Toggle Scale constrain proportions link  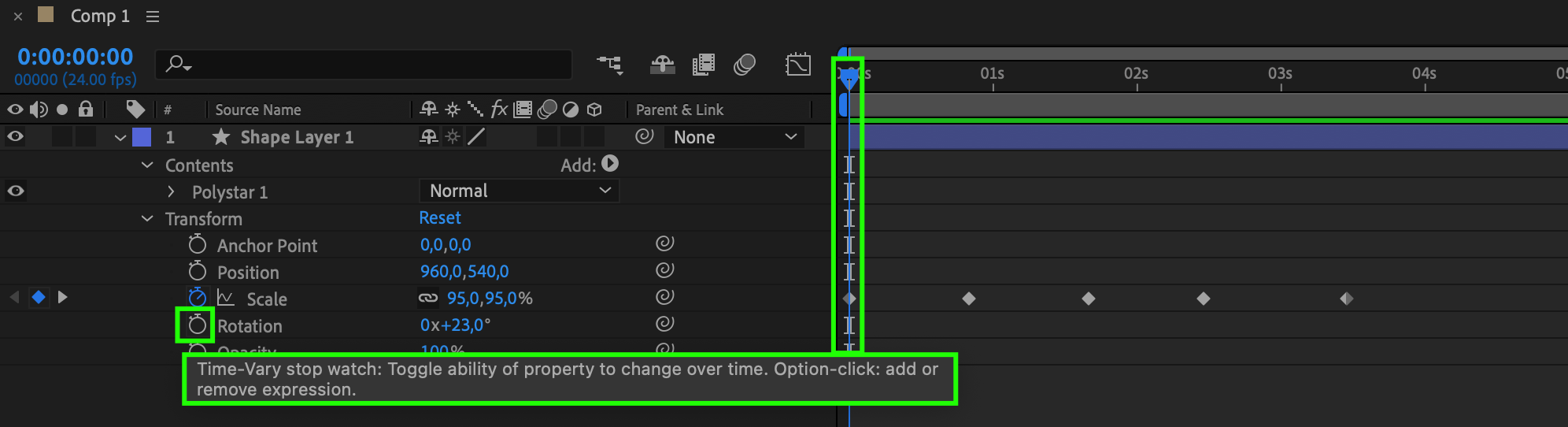pos(427,298)
